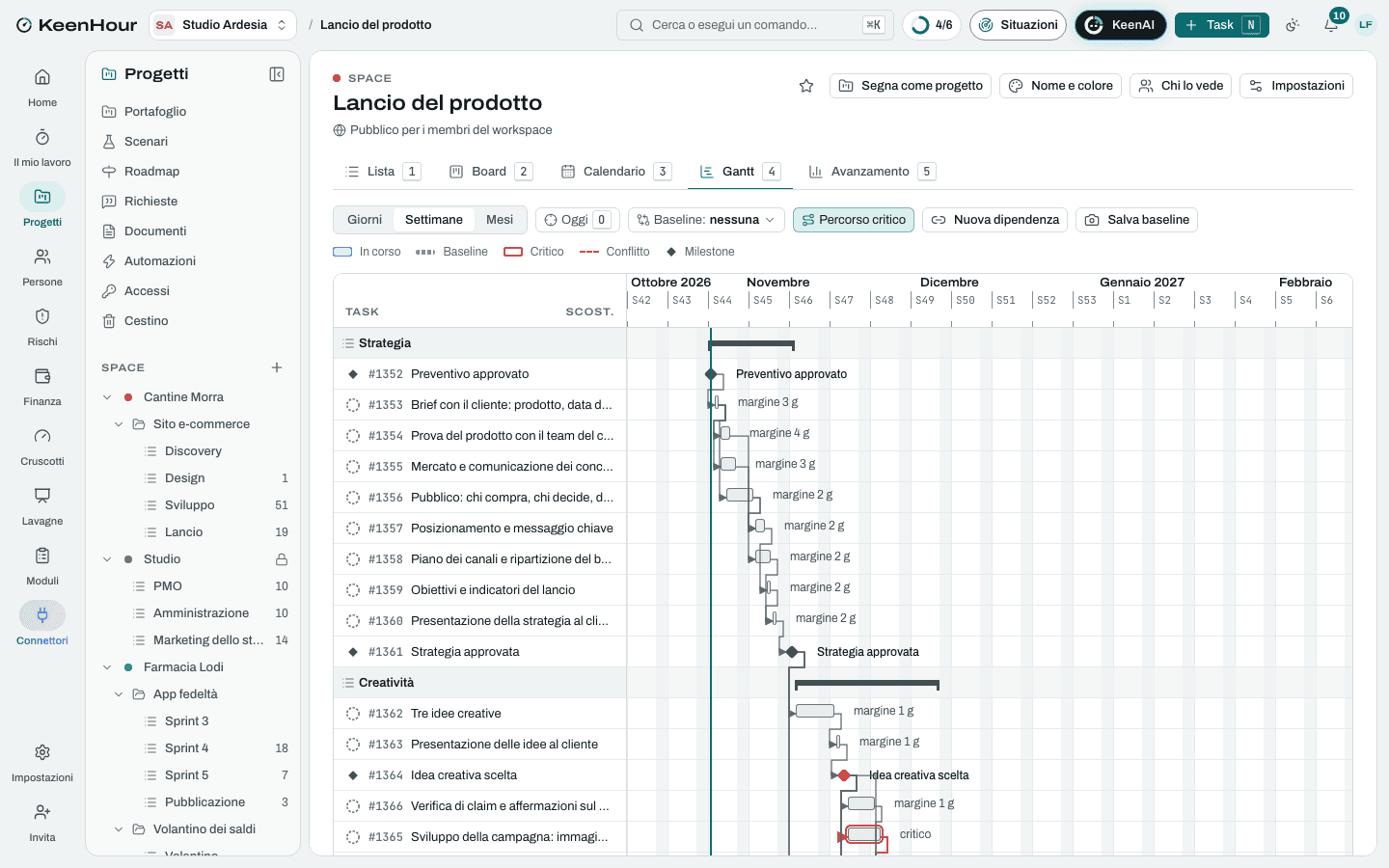
Task: Open Baseline: nessuna dropdown
Action: 707,220
